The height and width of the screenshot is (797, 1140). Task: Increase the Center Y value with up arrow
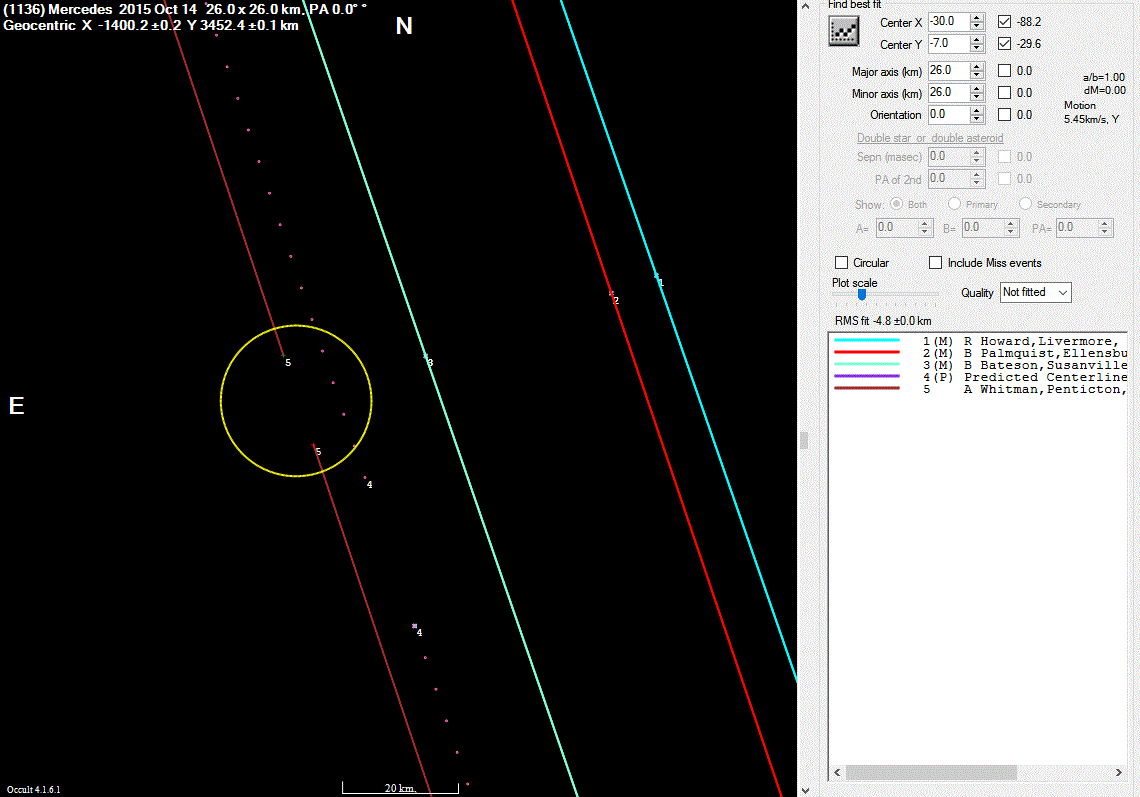pyautogui.click(x=977, y=39)
